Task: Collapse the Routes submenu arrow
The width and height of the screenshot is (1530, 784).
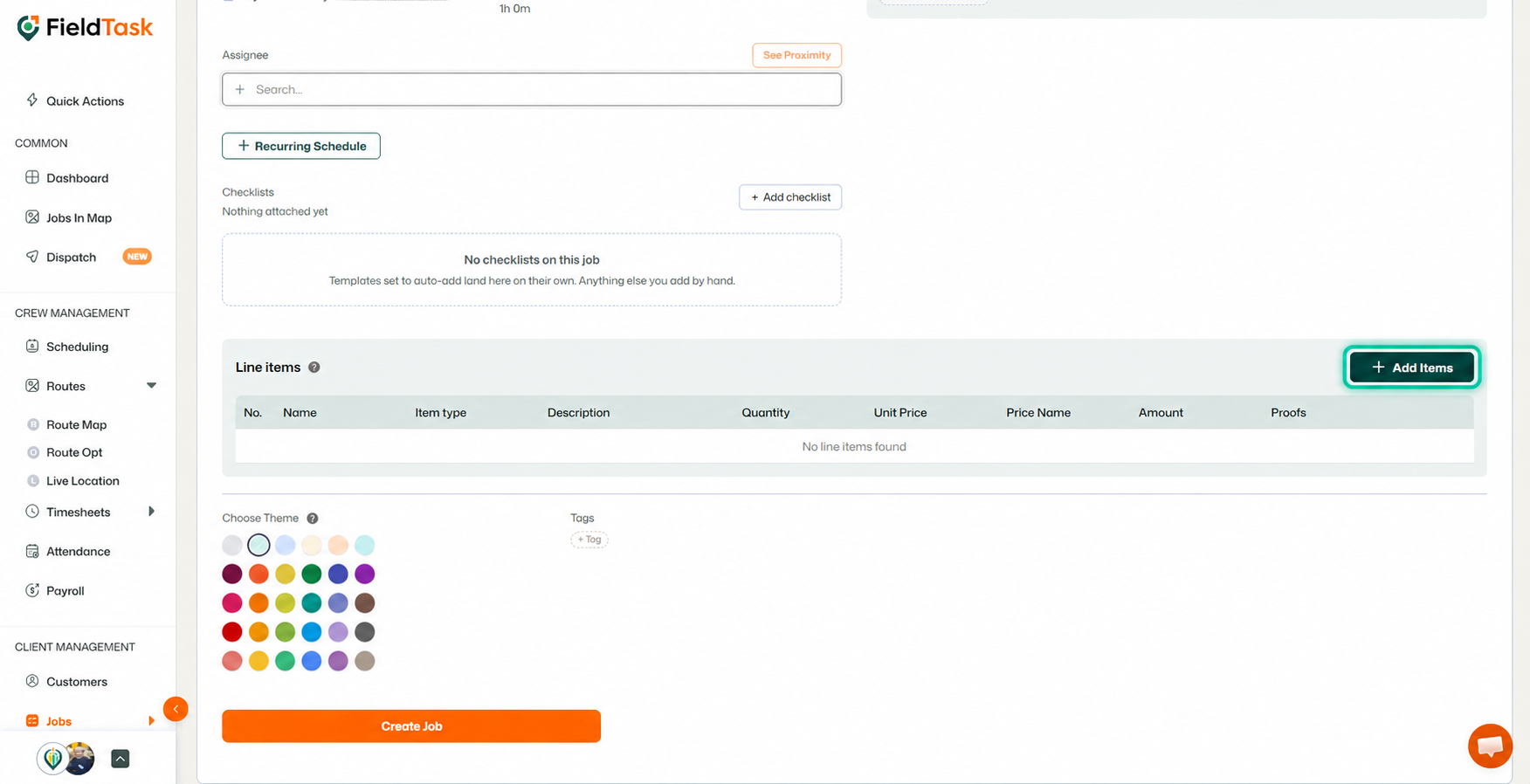Action: coord(151,386)
